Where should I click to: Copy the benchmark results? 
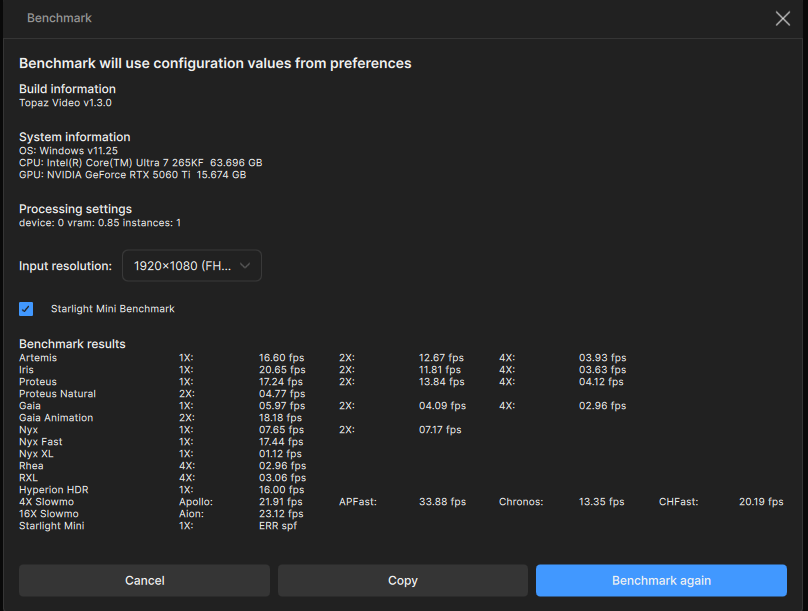coord(402,581)
